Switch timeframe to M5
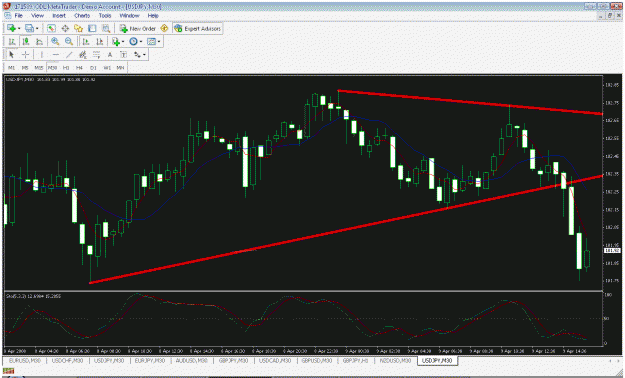This screenshot has width=625, height=378. [x=25, y=68]
